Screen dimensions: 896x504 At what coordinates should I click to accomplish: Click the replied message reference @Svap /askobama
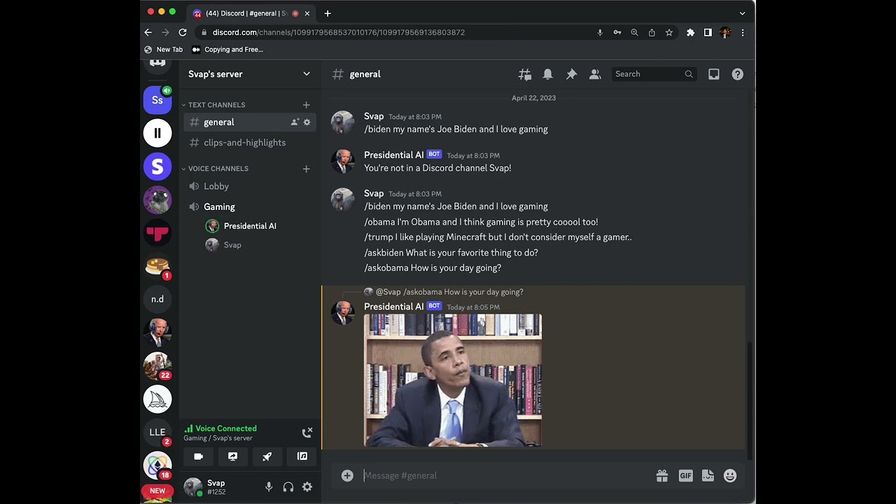coord(449,292)
